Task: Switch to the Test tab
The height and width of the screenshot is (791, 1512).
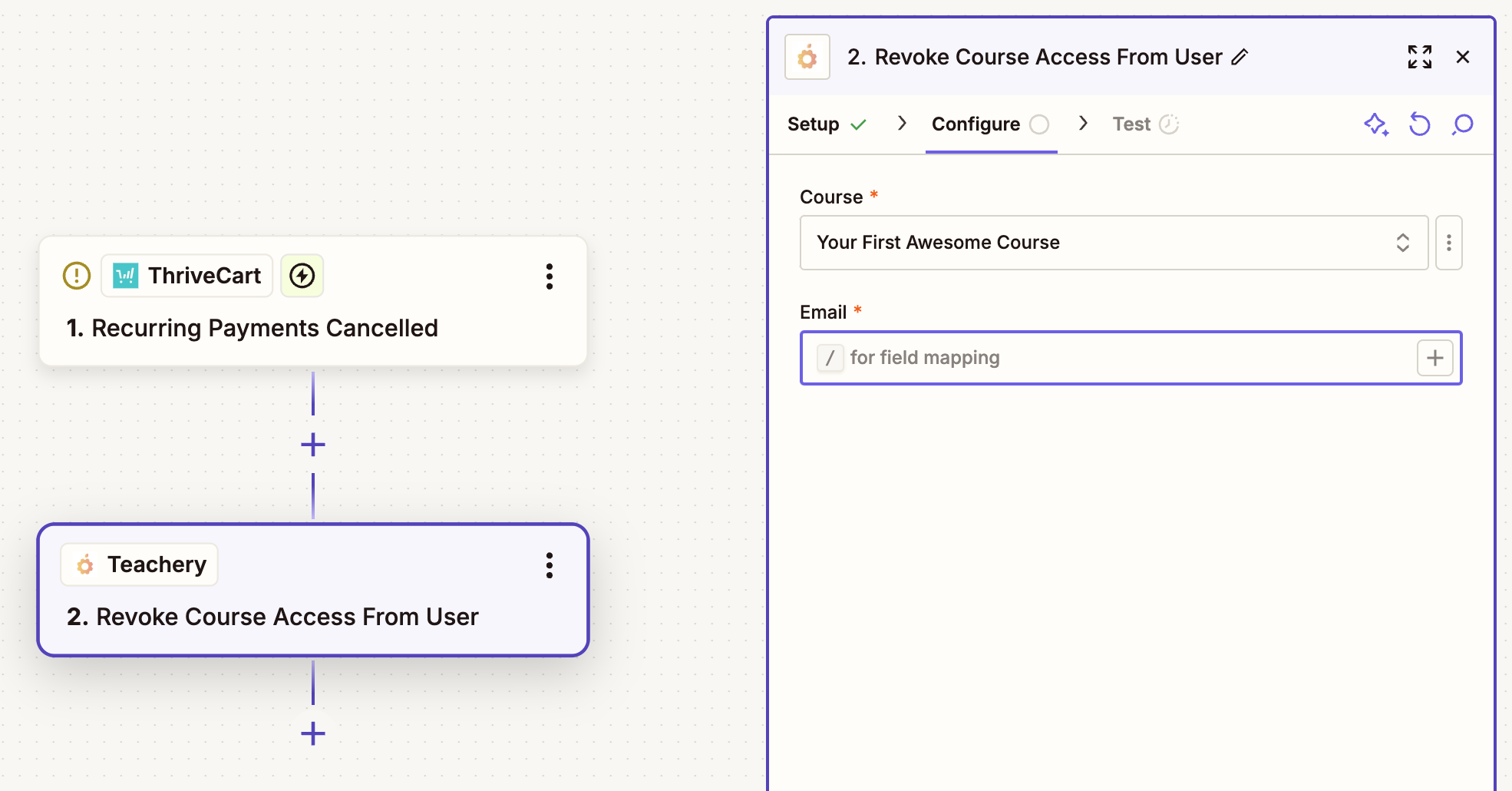Action: tap(1146, 124)
